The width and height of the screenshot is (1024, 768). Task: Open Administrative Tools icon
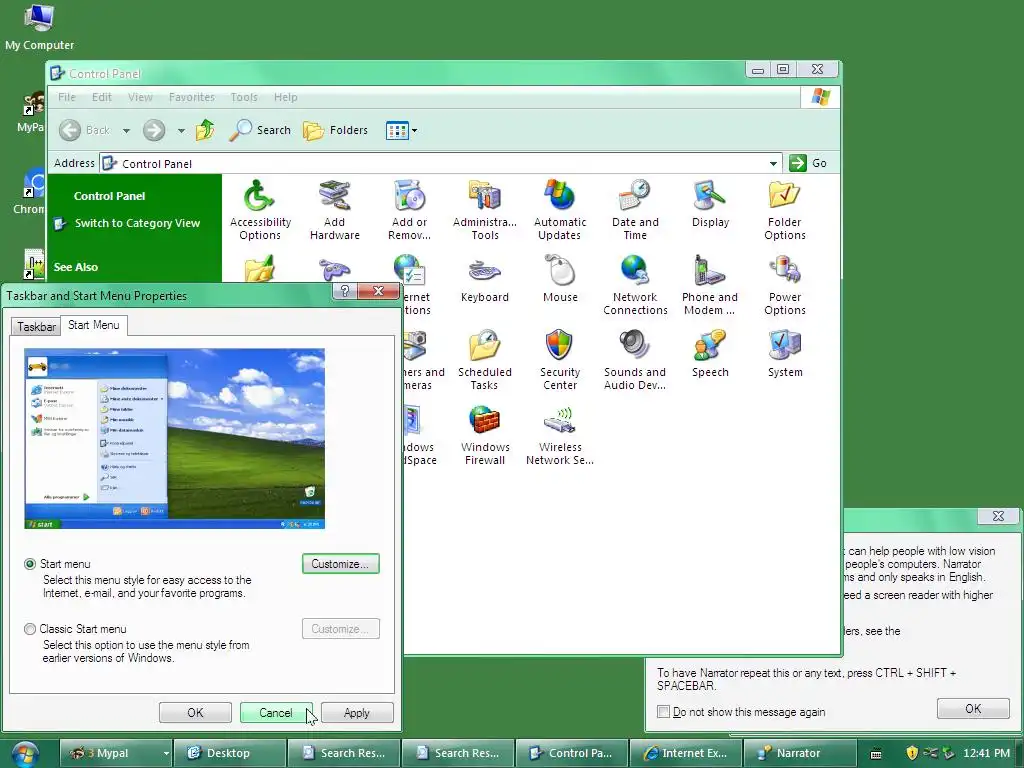[485, 210]
